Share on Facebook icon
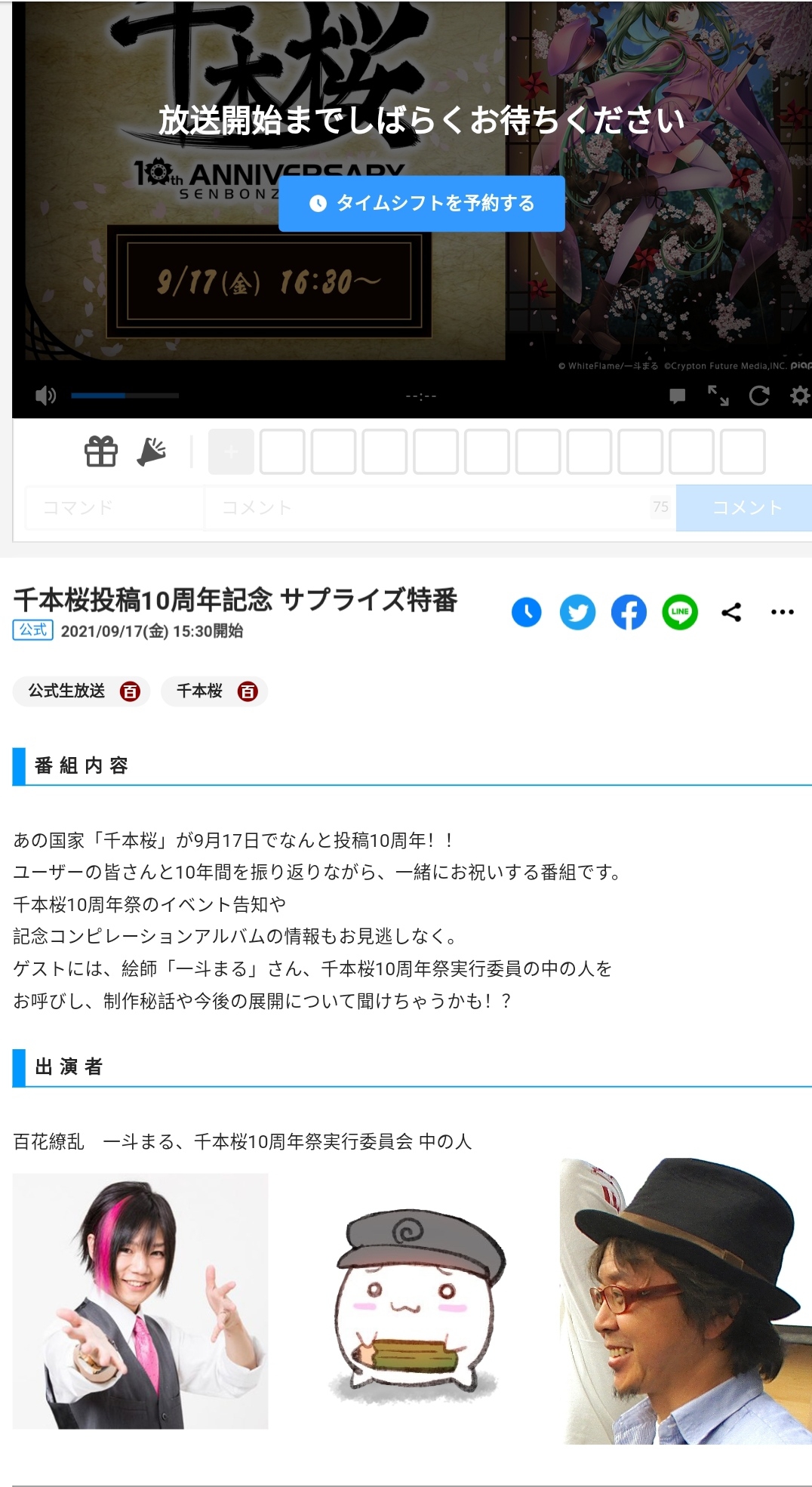 coord(629,612)
